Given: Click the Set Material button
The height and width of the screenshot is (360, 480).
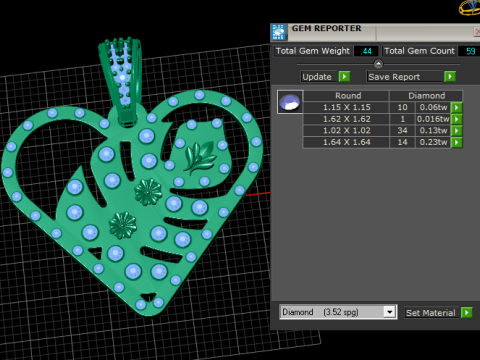Looking at the screenshot, I should [x=431, y=313].
